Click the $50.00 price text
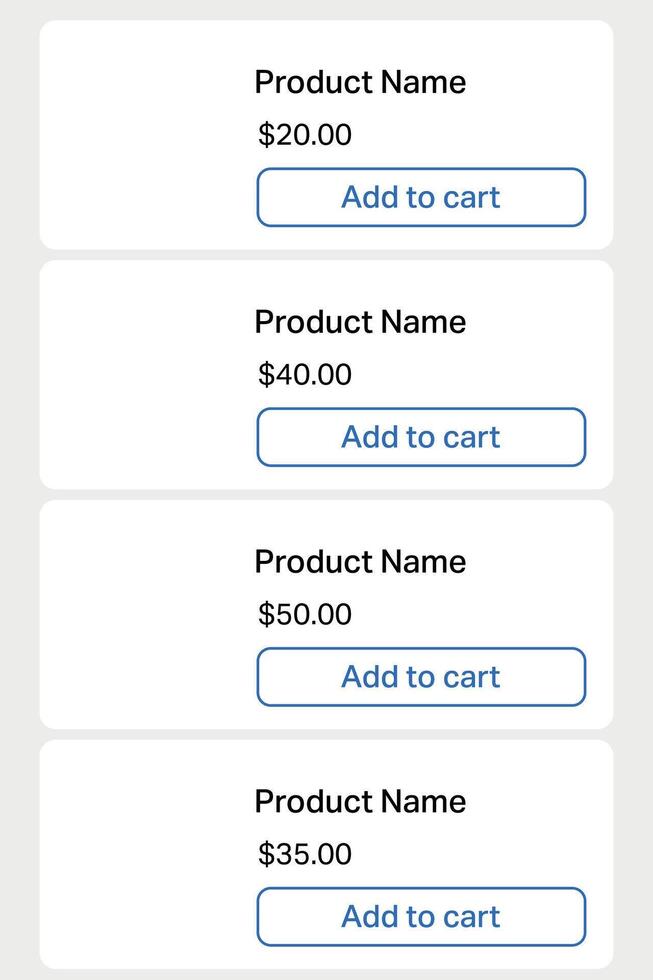Screen dimensions: 653x980 304,614
